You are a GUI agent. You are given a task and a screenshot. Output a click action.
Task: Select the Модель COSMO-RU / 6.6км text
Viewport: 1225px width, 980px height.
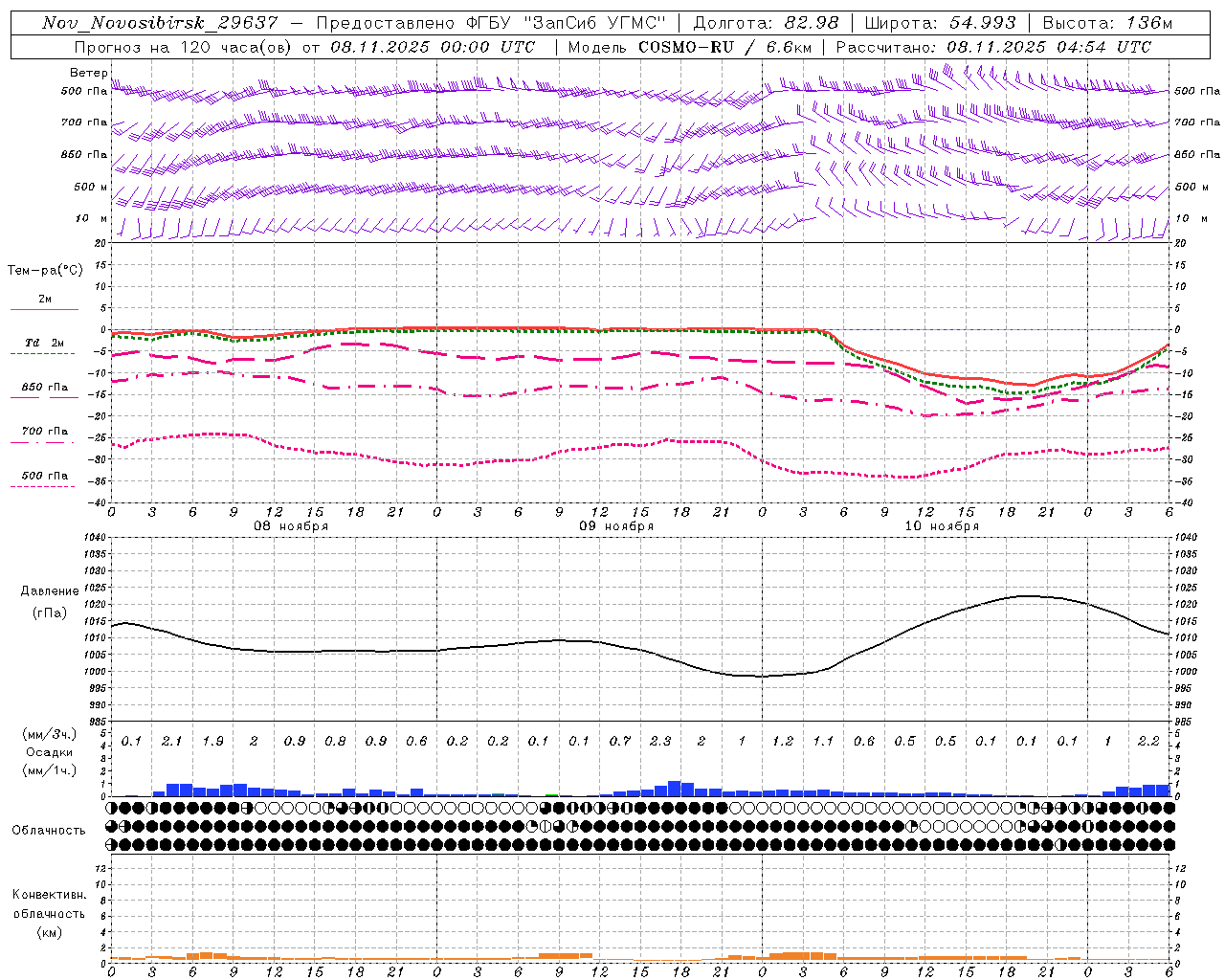tap(689, 47)
